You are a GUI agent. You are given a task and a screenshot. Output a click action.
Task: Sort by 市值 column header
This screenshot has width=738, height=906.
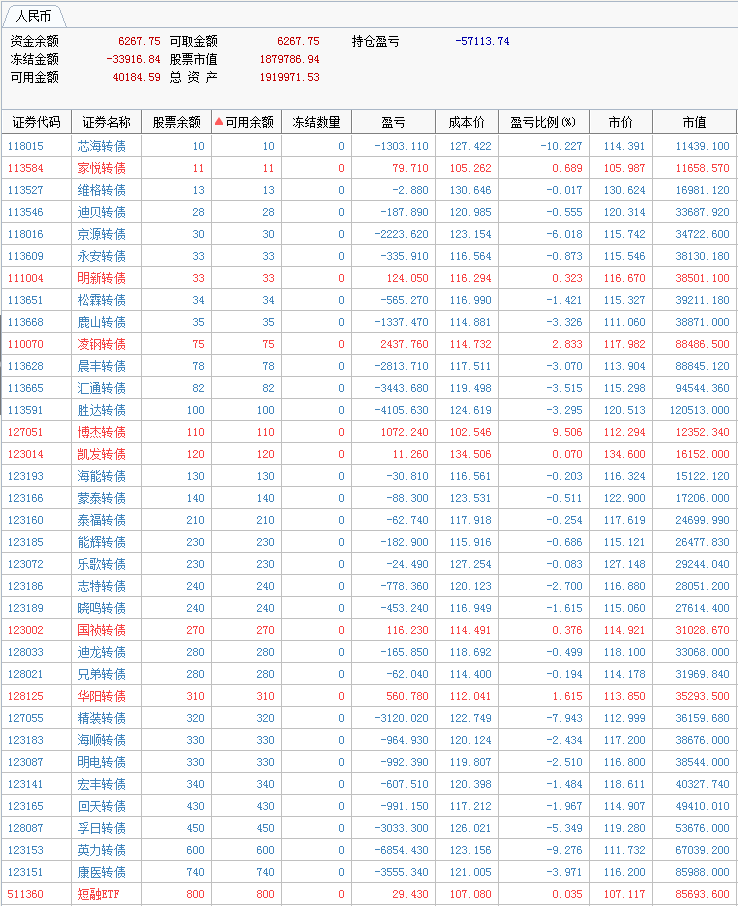point(694,122)
